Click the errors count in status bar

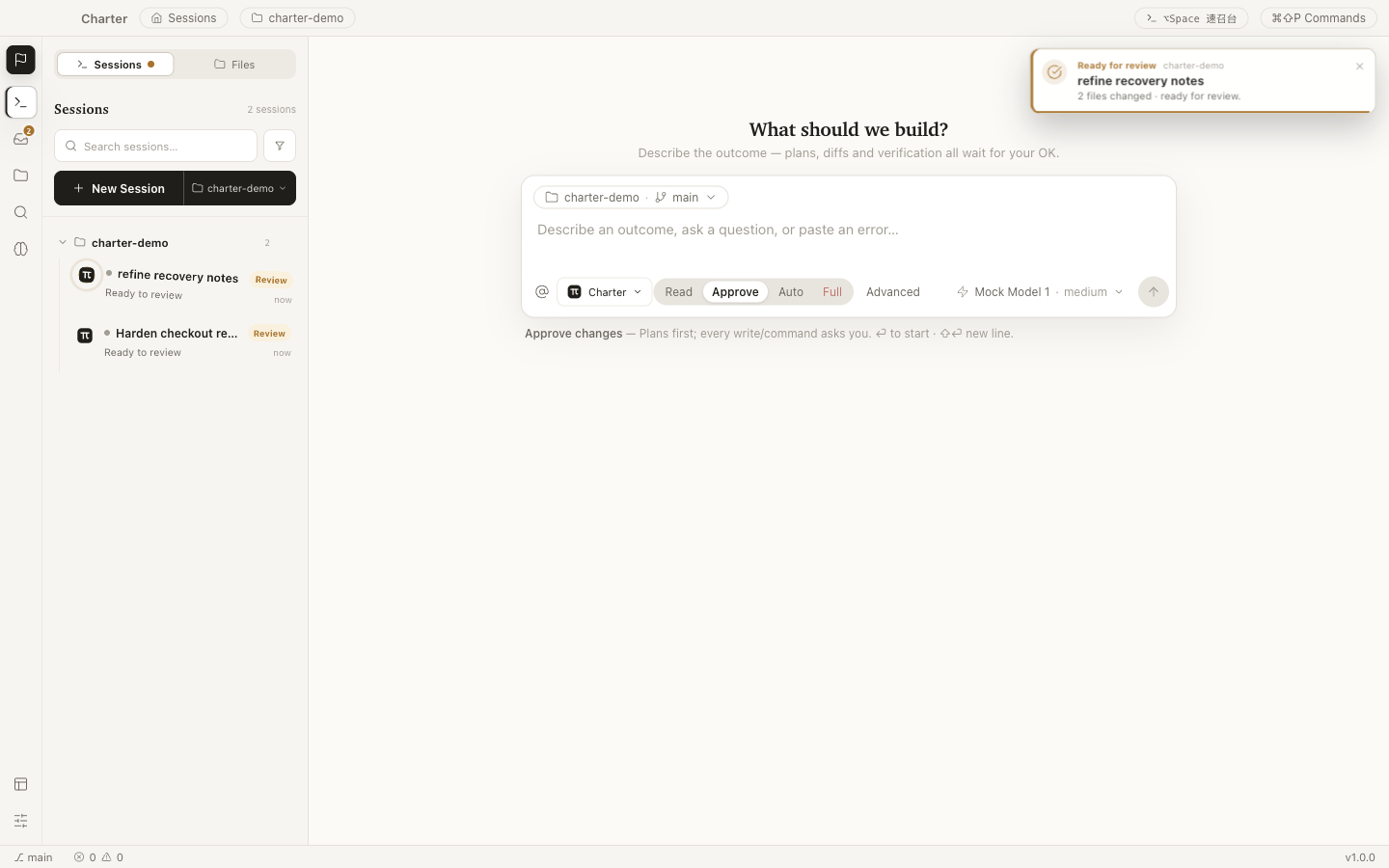coord(85,857)
